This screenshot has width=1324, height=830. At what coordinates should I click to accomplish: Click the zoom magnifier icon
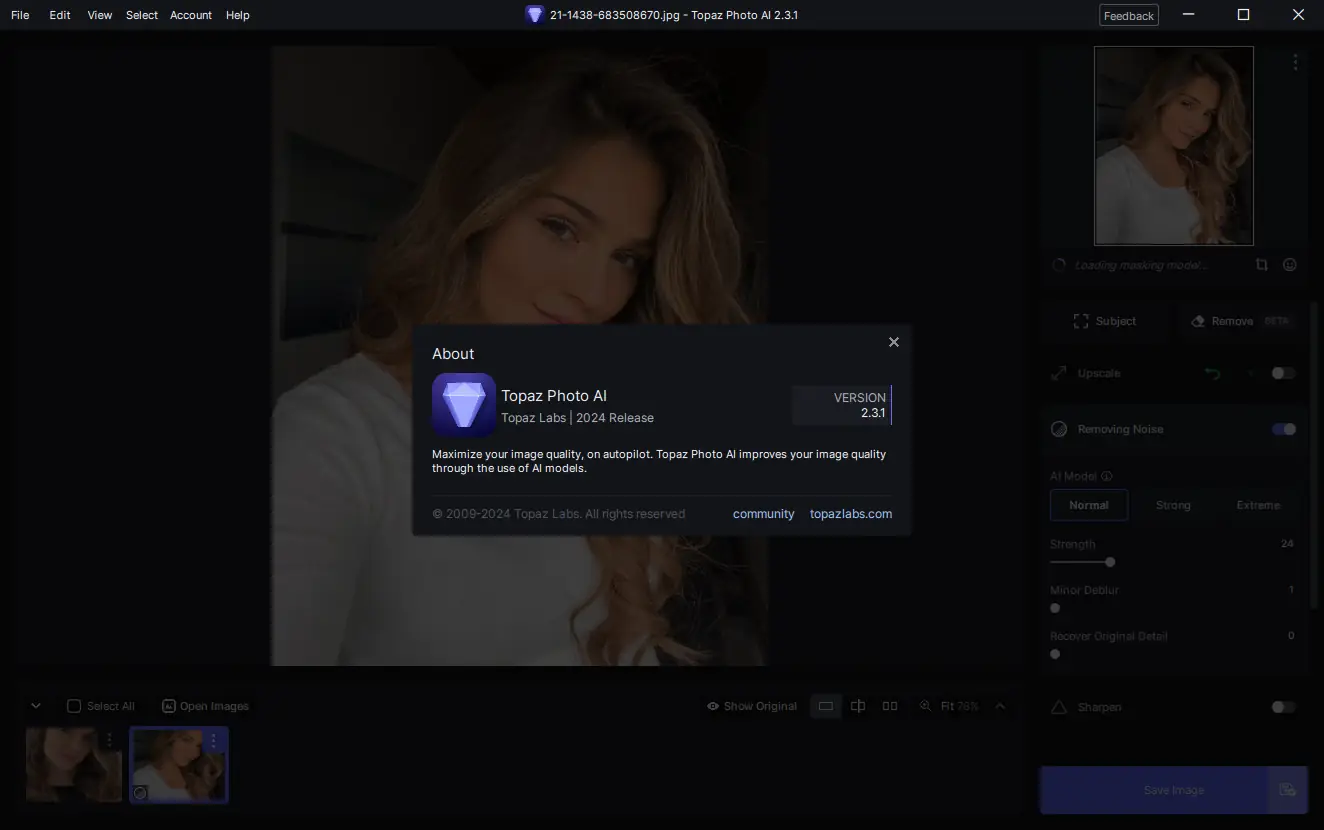click(x=925, y=706)
